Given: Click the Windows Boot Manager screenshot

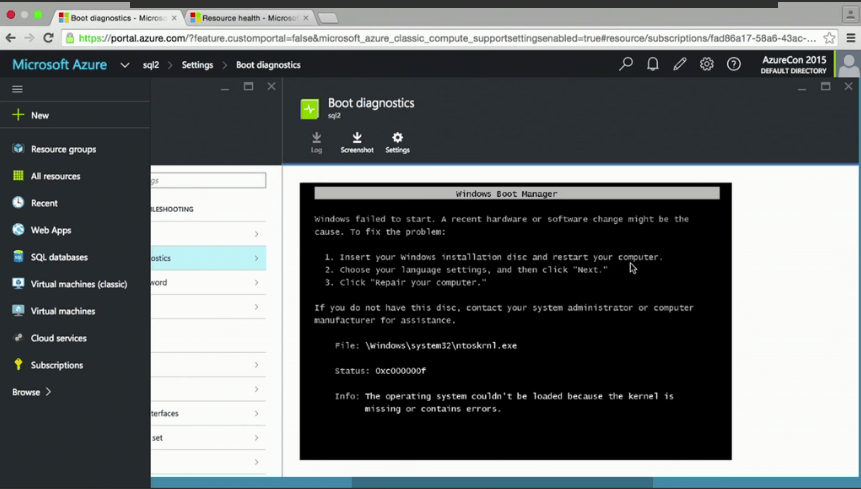Looking at the screenshot, I should pyautogui.click(x=516, y=321).
